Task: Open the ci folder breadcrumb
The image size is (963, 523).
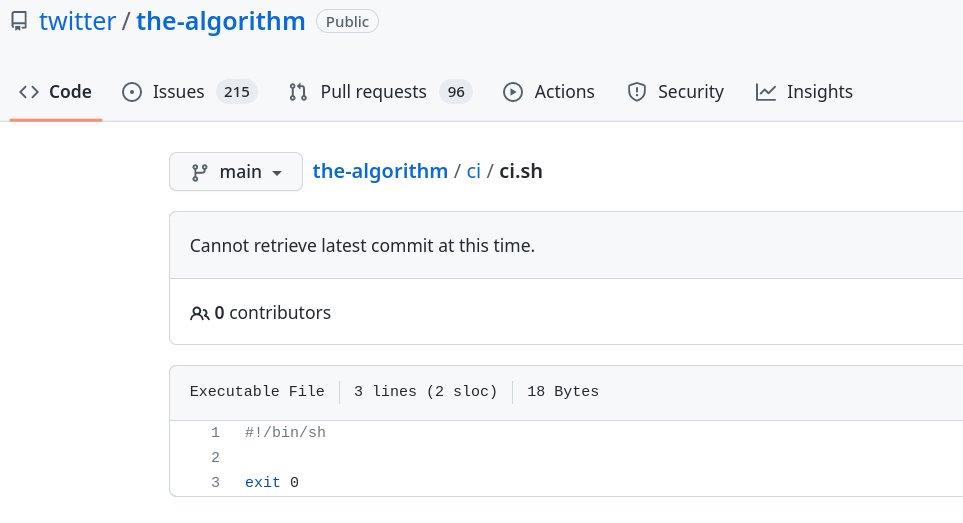Action: pyautogui.click(x=474, y=171)
